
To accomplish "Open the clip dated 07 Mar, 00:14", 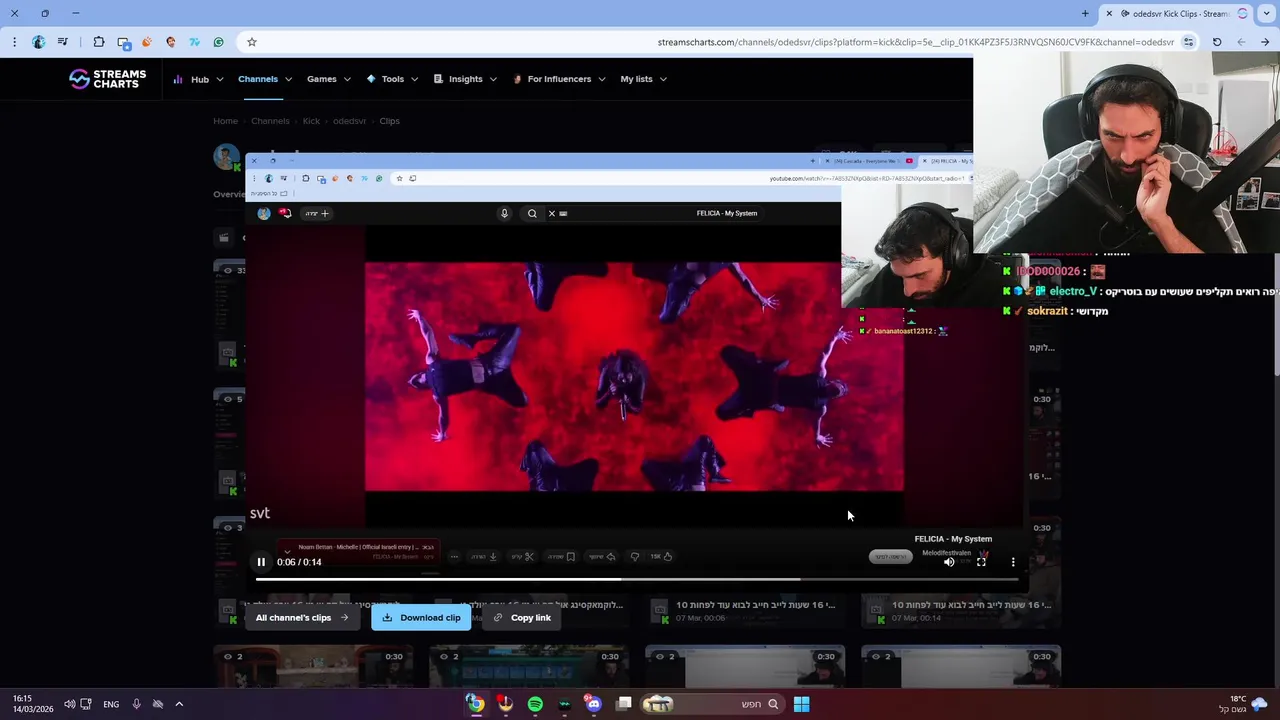I will 961,610.
